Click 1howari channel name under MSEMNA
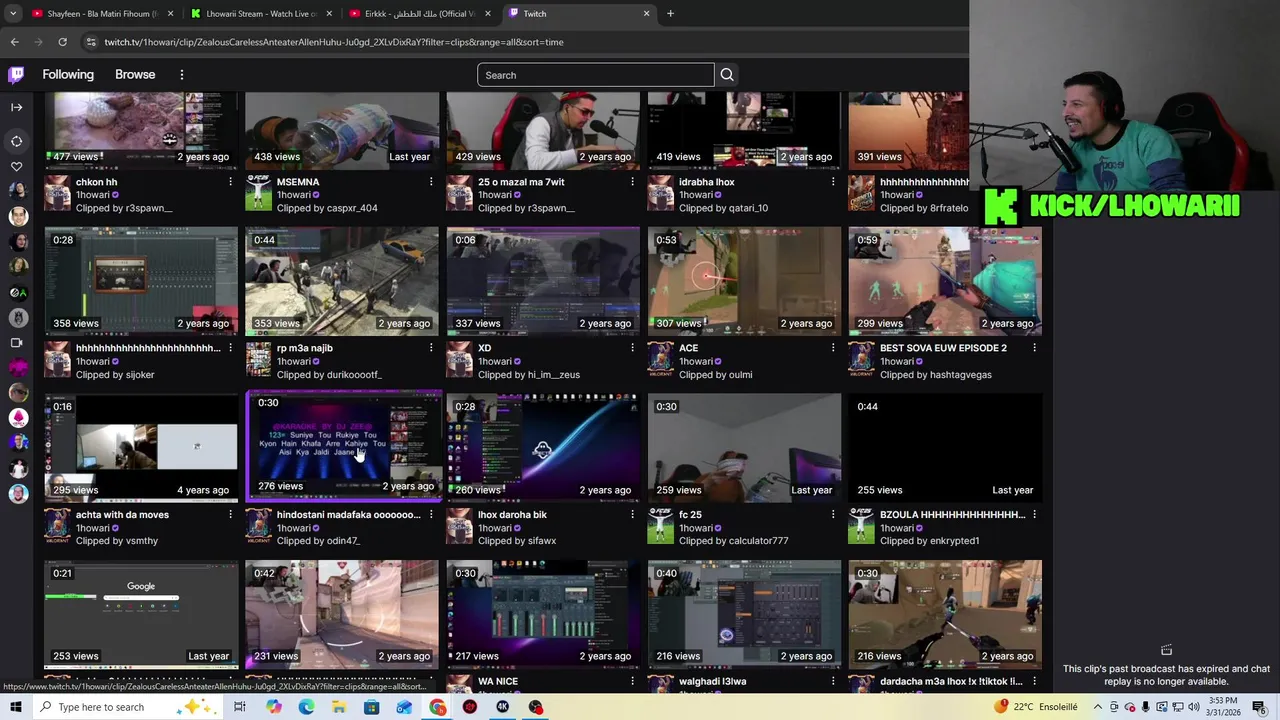1280x720 pixels. coord(293,195)
